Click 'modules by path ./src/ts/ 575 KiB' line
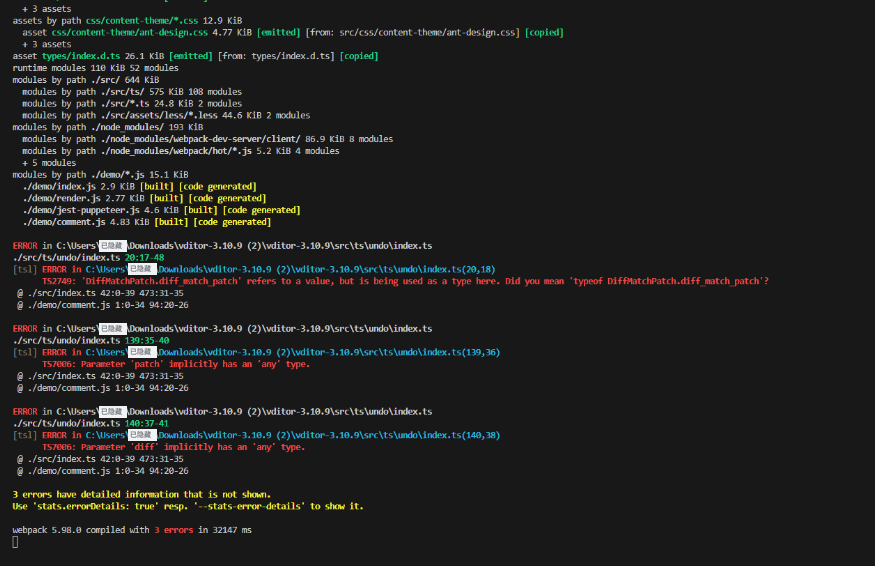Screen dimensions: 875x566 pyautogui.click(x=132, y=92)
